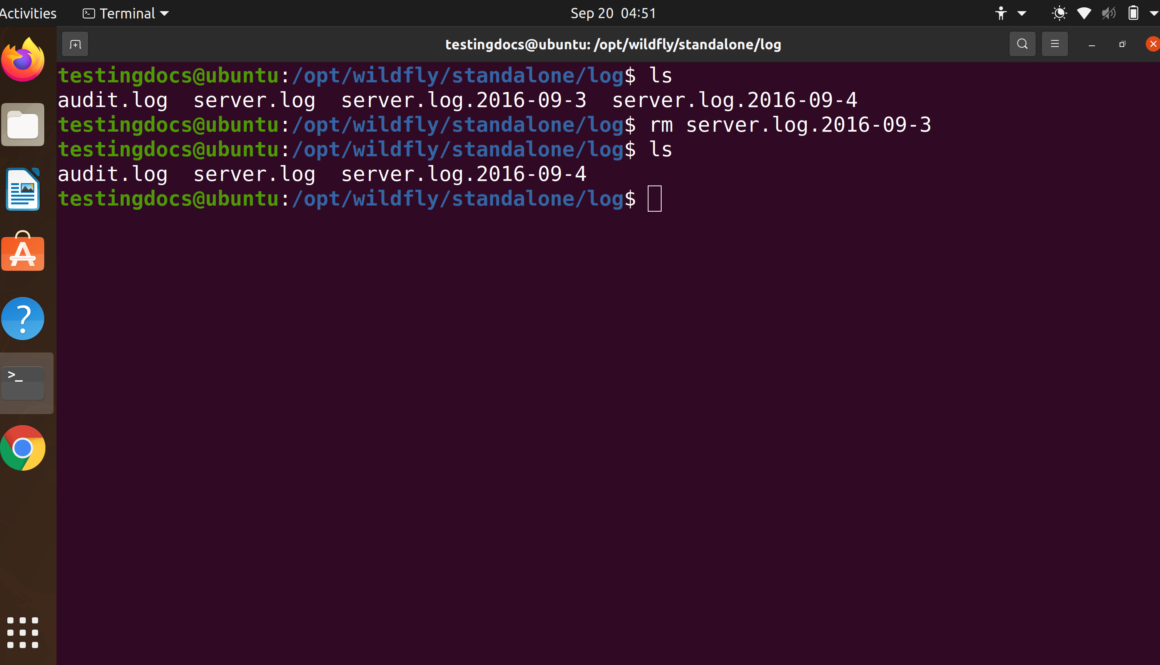The width and height of the screenshot is (1160, 665).
Task: Click the terminal prompt cursor area
Action: 655,199
